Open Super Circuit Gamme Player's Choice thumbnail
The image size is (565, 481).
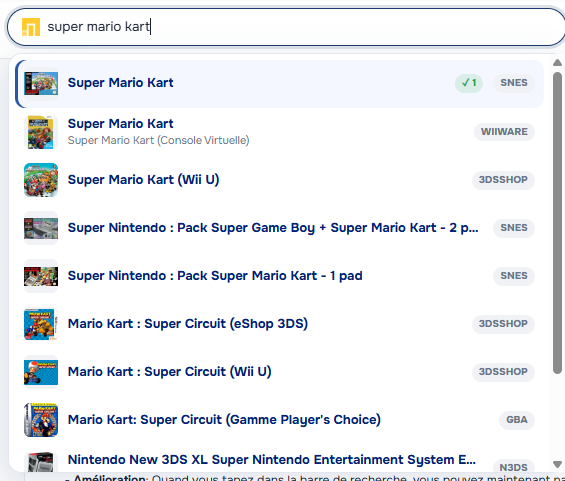click(41, 420)
